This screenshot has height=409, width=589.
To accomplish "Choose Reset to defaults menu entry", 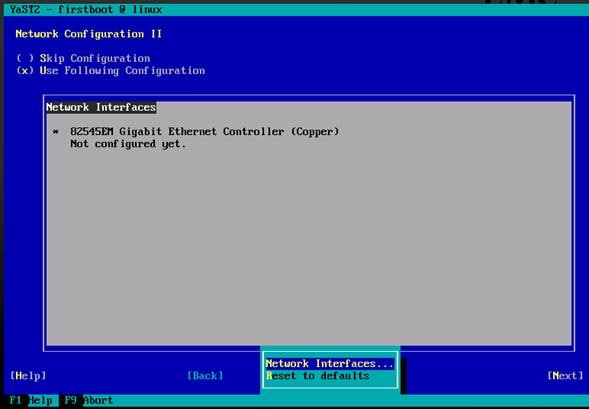I will (317, 376).
